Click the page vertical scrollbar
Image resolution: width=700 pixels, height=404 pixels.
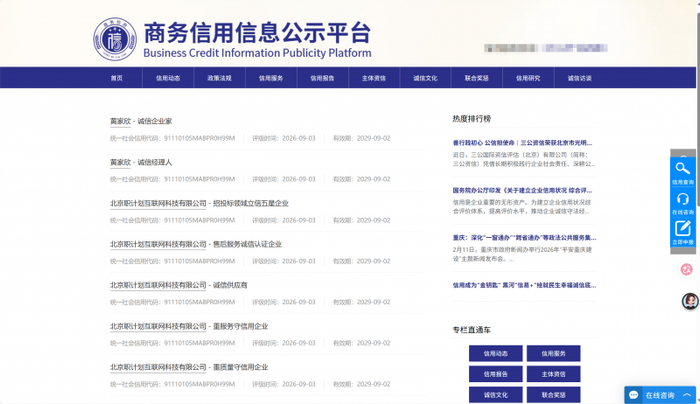click(x=698, y=202)
